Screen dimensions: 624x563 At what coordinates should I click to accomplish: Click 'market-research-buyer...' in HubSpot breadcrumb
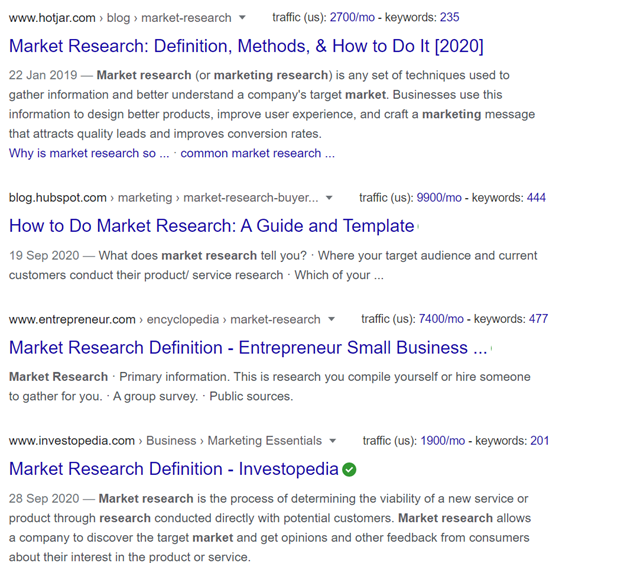(251, 198)
